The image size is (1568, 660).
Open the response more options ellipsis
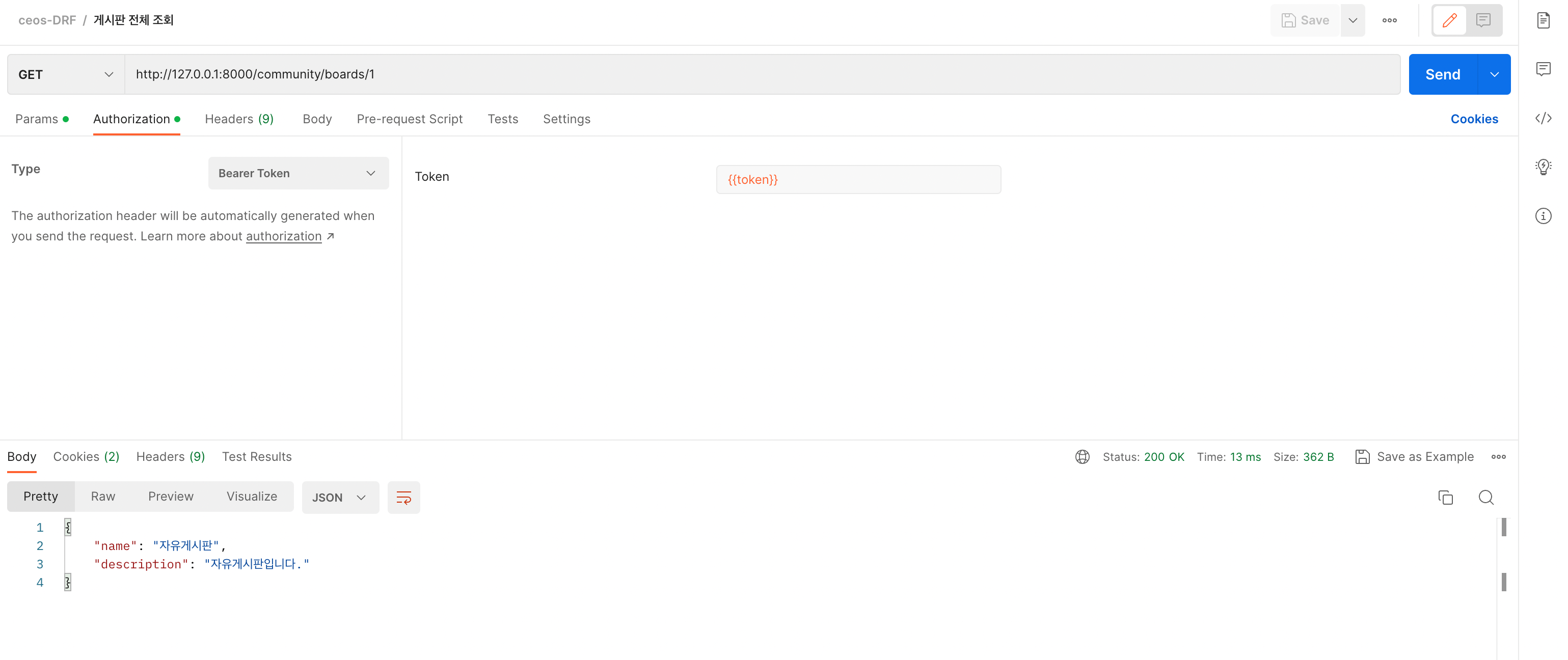point(1499,457)
